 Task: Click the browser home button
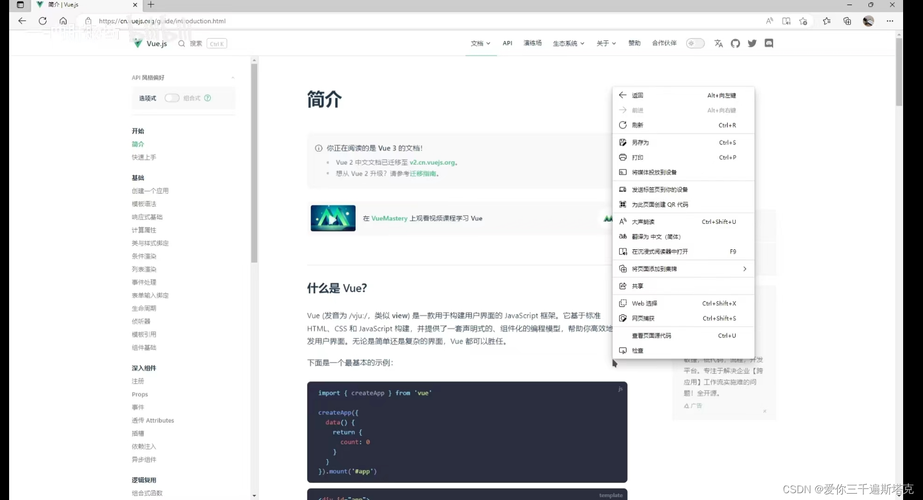click(x=63, y=21)
